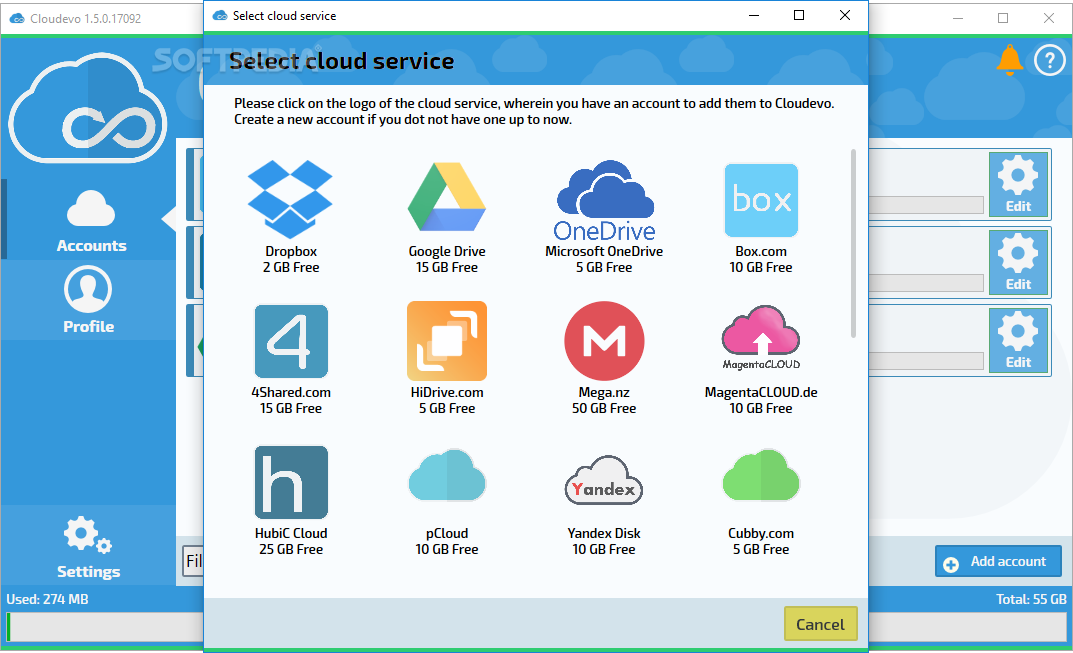The width and height of the screenshot is (1073, 653).
Task: Pick the Microsoft OneDrive cloud logo
Action: point(604,201)
